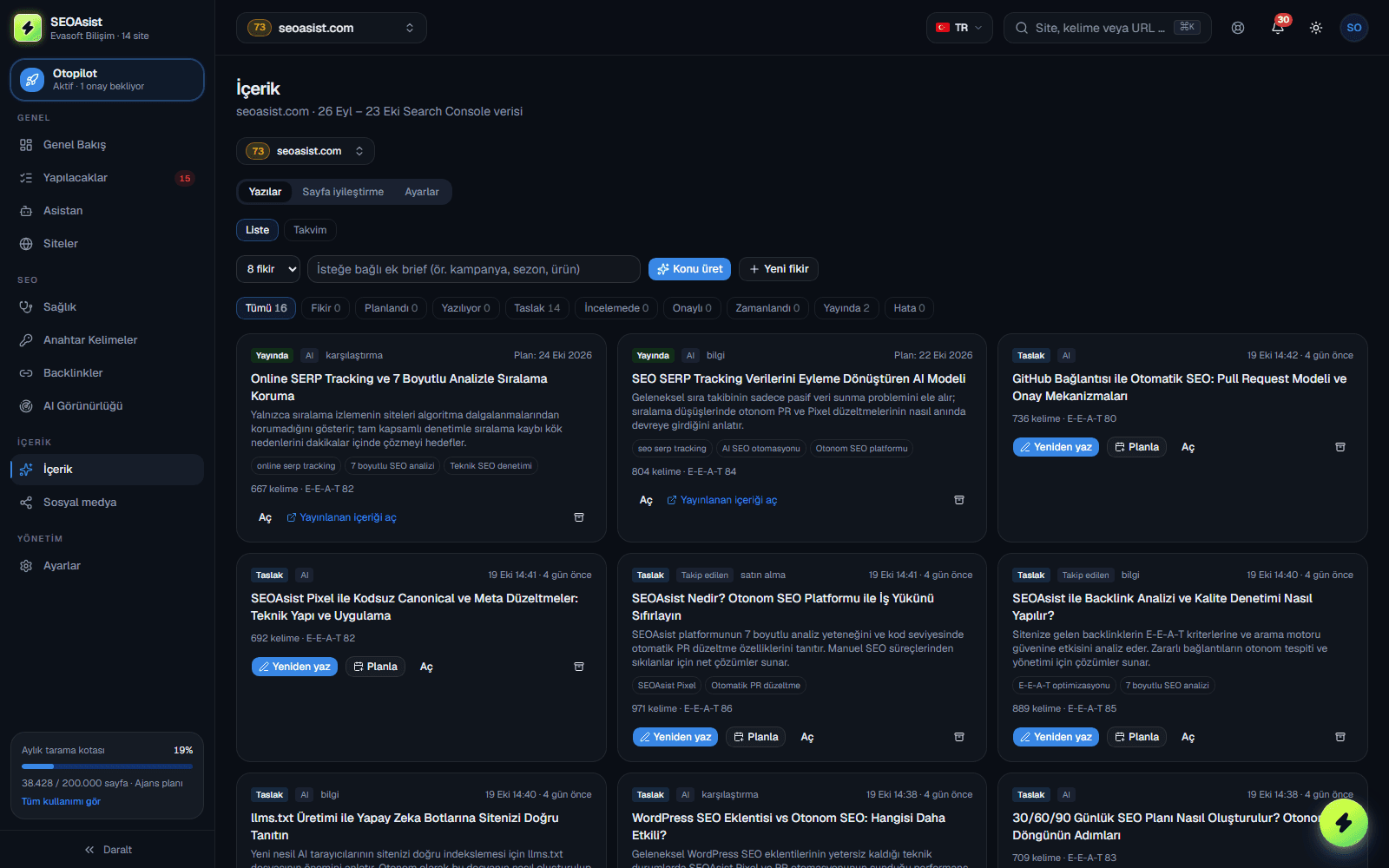The image size is (1389, 868).
Task: Open Yapılacaklar task list
Action: coord(107,178)
